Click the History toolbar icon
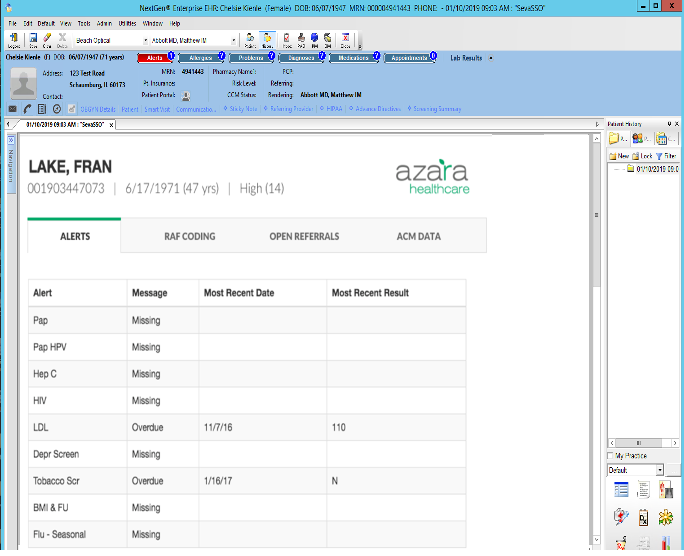The height and width of the screenshot is (556, 684). coord(267,40)
